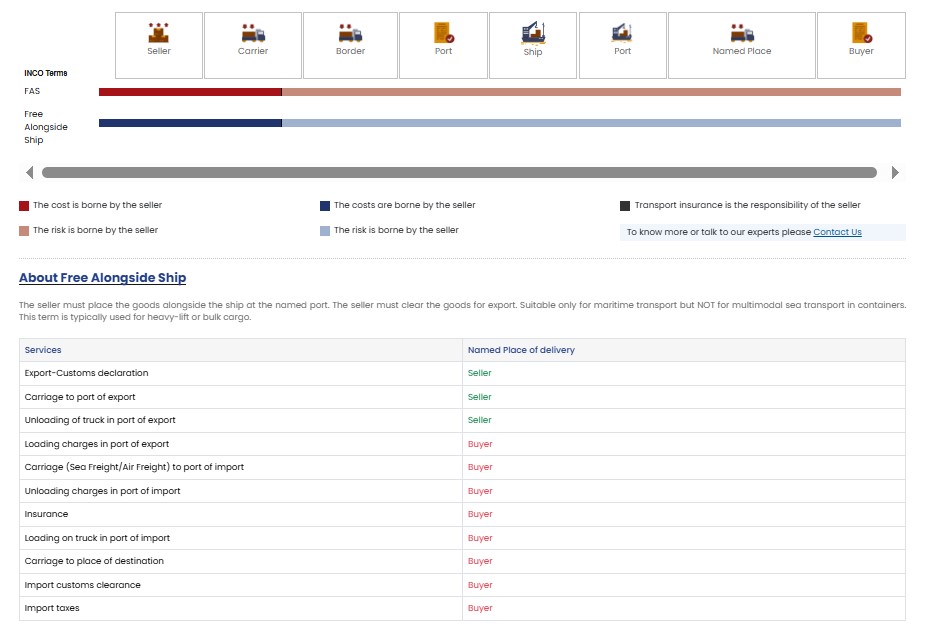This screenshot has width=928, height=627.
Task: Select the Carrier truck icon
Action: (253, 33)
